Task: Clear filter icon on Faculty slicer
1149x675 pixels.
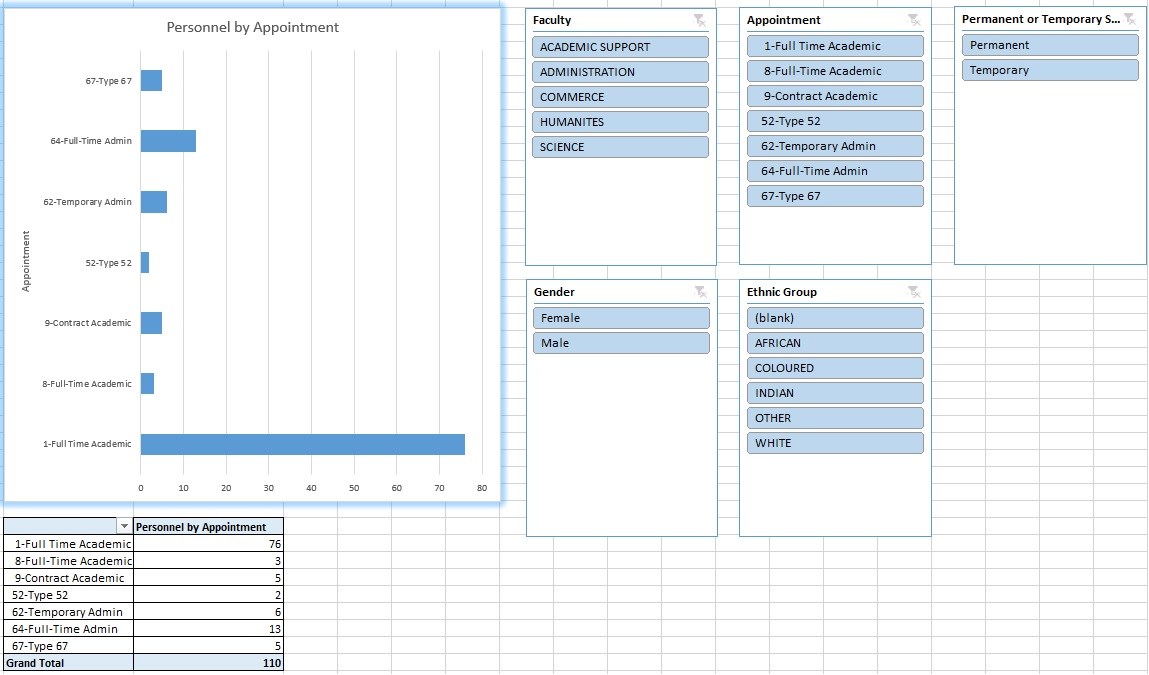Action: (x=700, y=20)
